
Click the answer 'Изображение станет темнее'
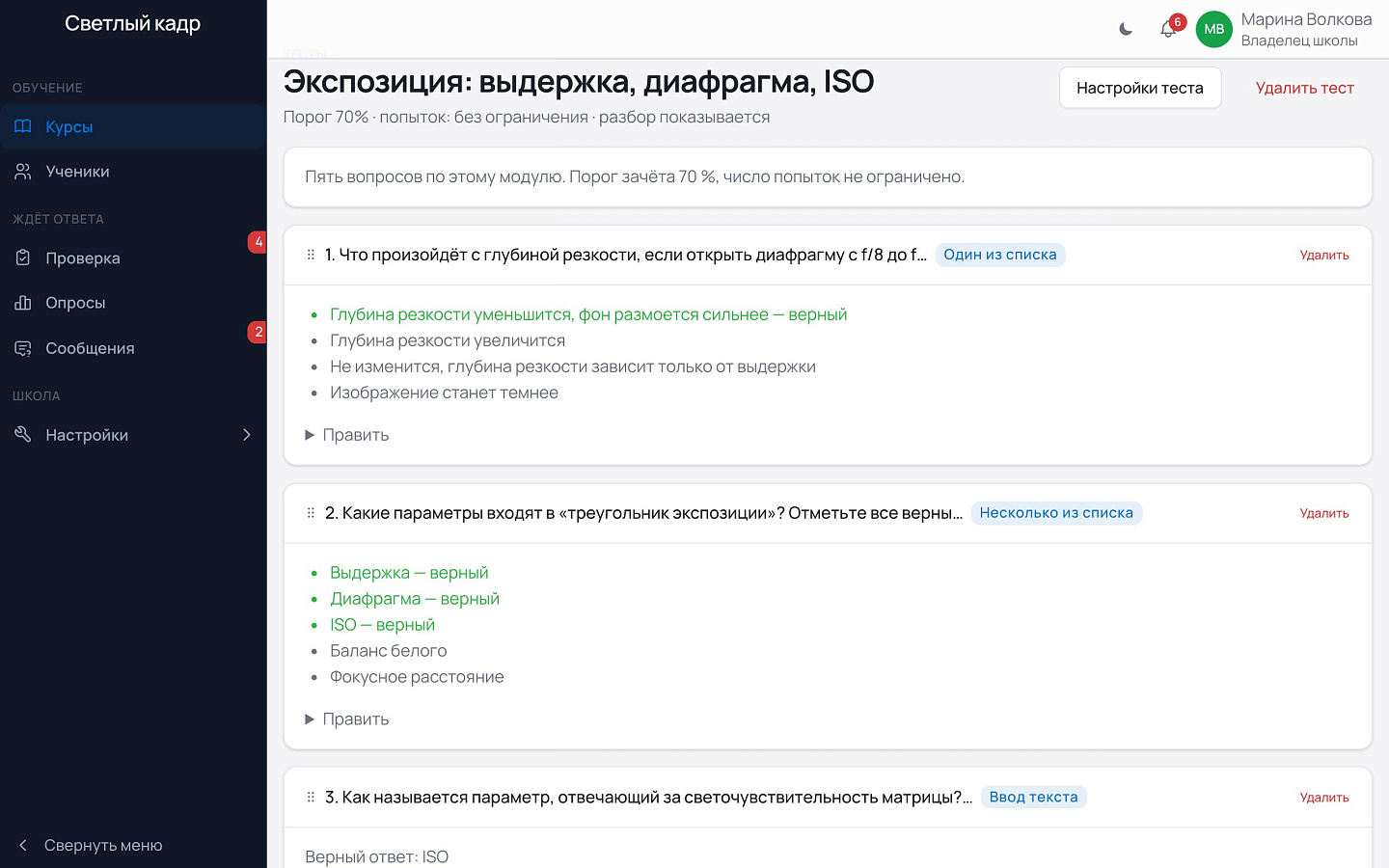(444, 393)
